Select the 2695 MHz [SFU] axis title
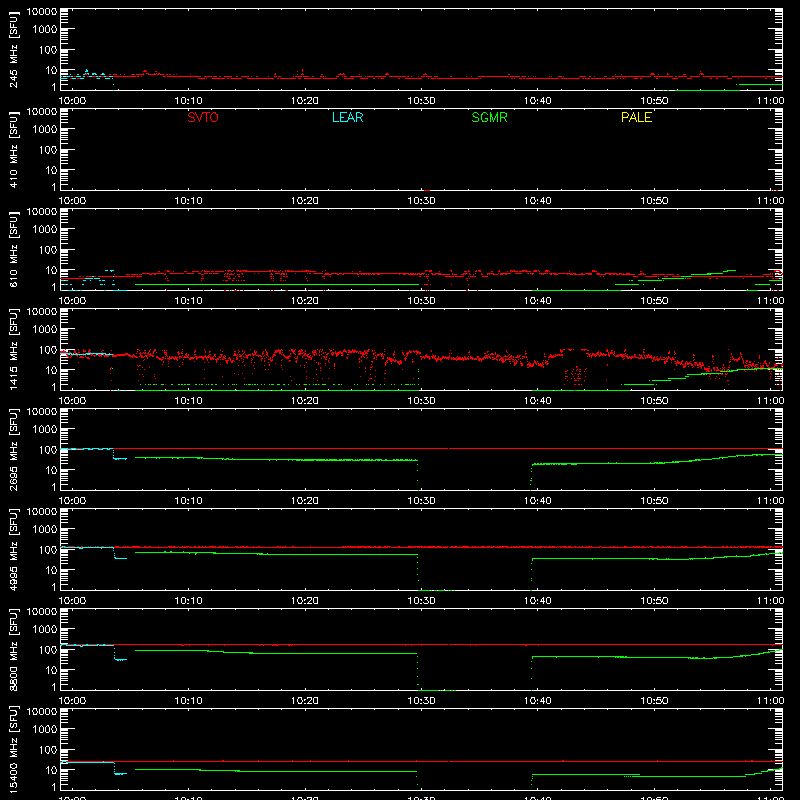This screenshot has width=800, height=800. [13, 449]
